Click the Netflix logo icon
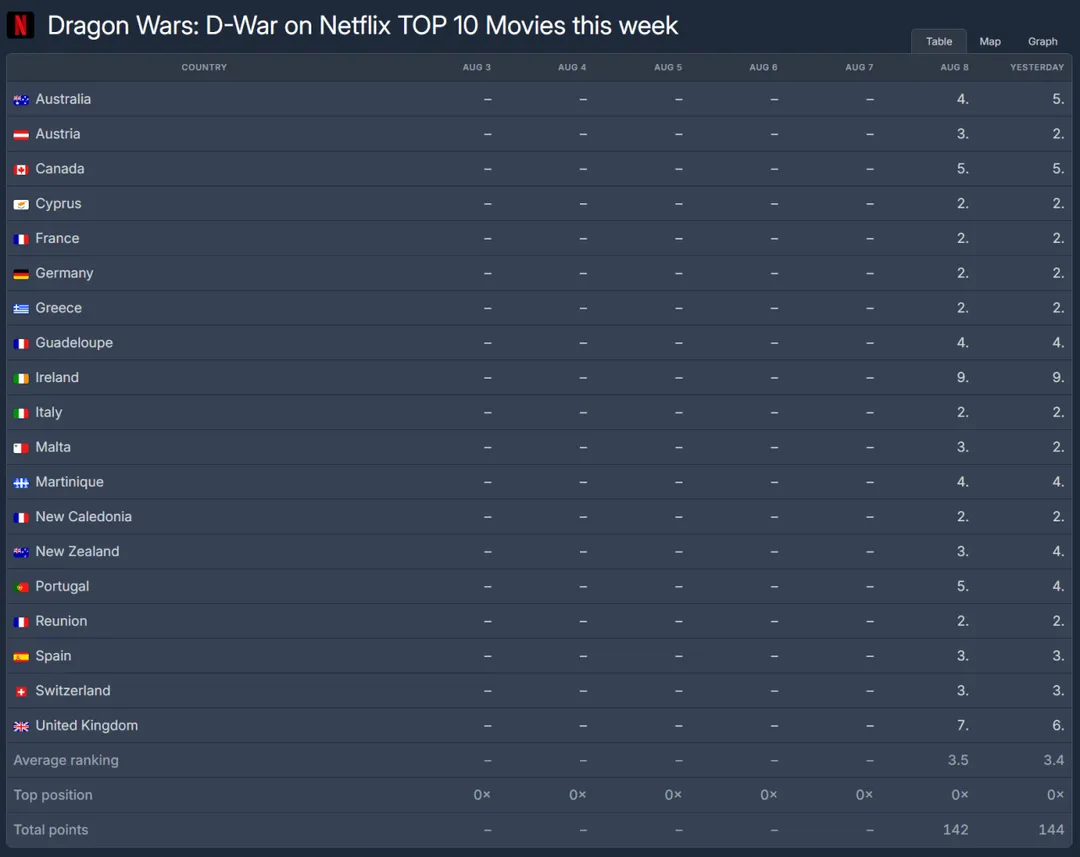 [21, 25]
